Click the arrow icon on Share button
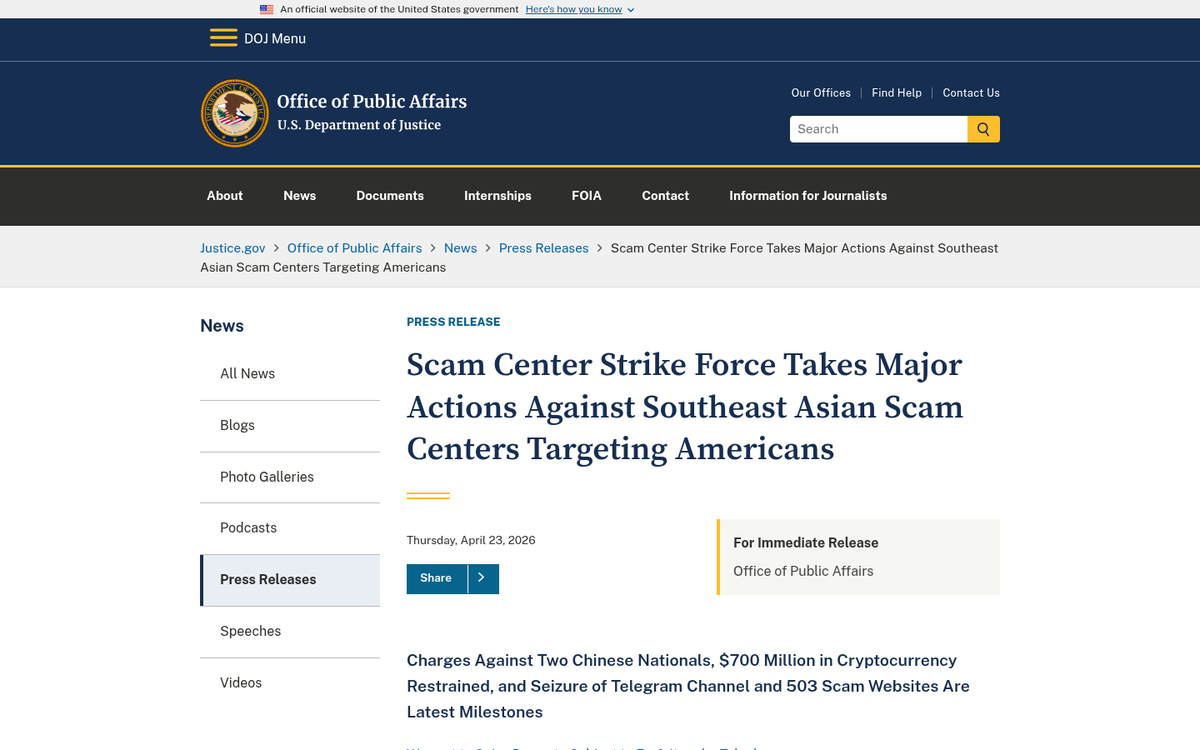This screenshot has height=750, width=1200. (482, 578)
